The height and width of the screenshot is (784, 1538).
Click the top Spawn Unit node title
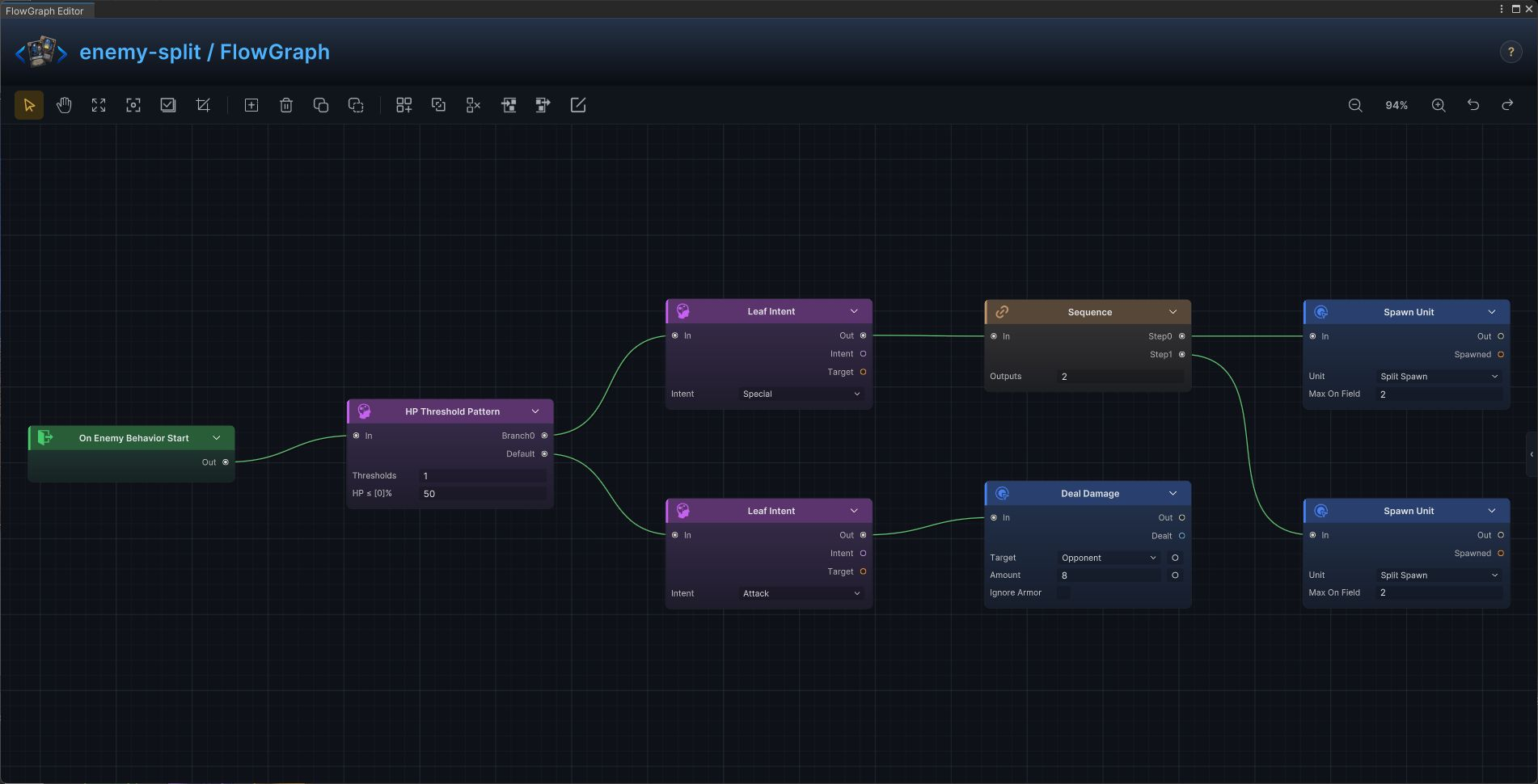tap(1409, 312)
